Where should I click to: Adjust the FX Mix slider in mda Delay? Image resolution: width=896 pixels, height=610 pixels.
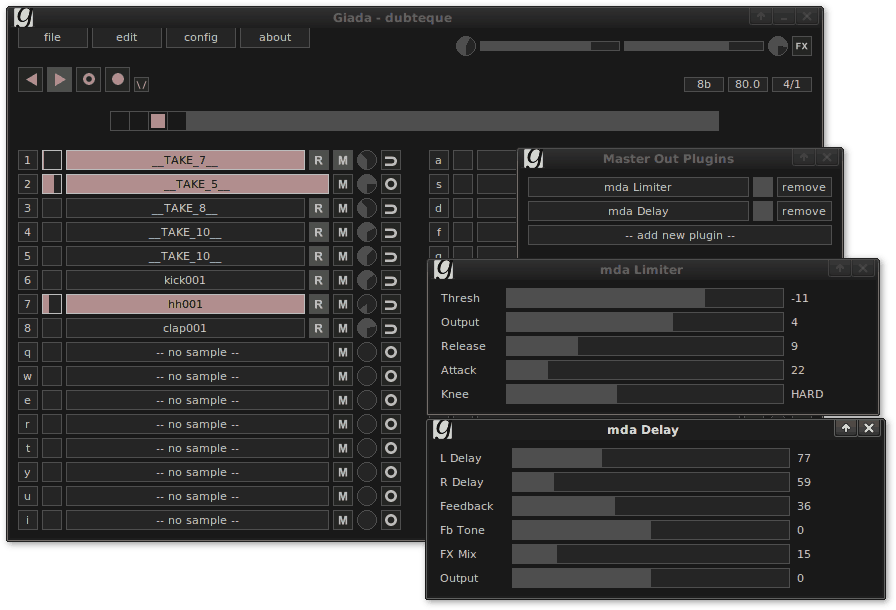(651, 554)
